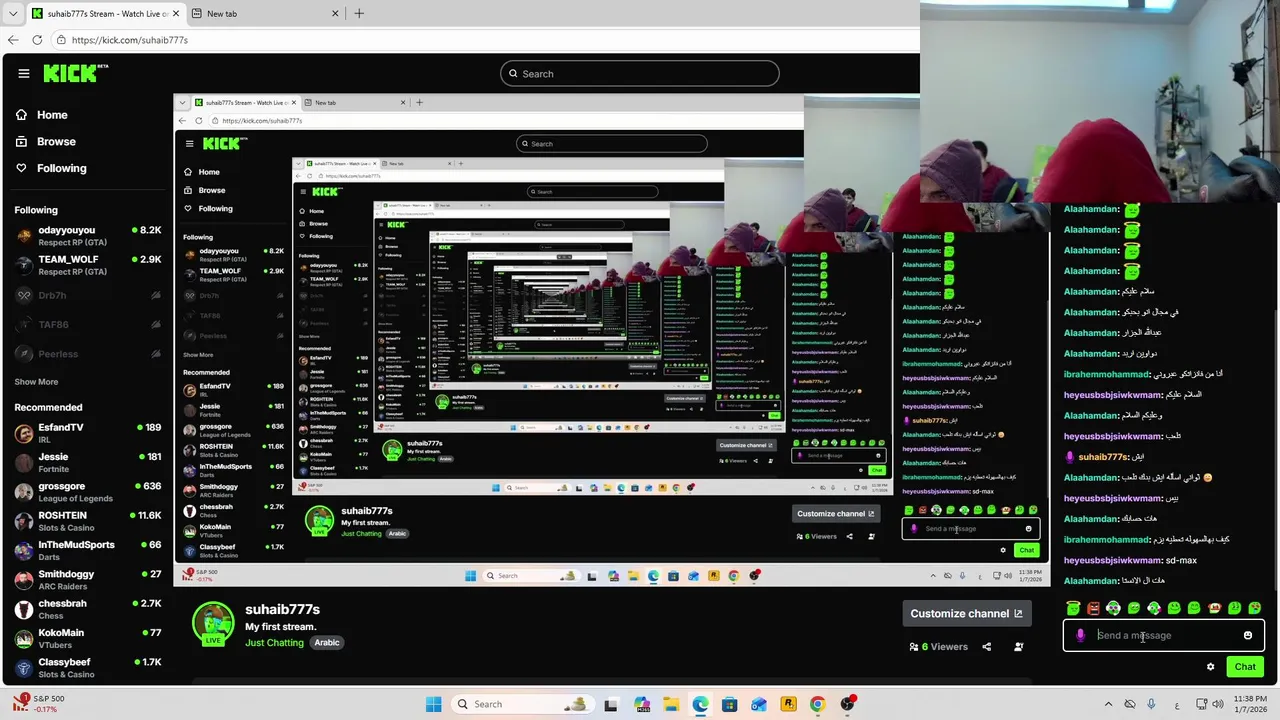The image size is (1280, 720).
Task: Open File Explorer from taskbar
Action: pyautogui.click(x=671, y=704)
